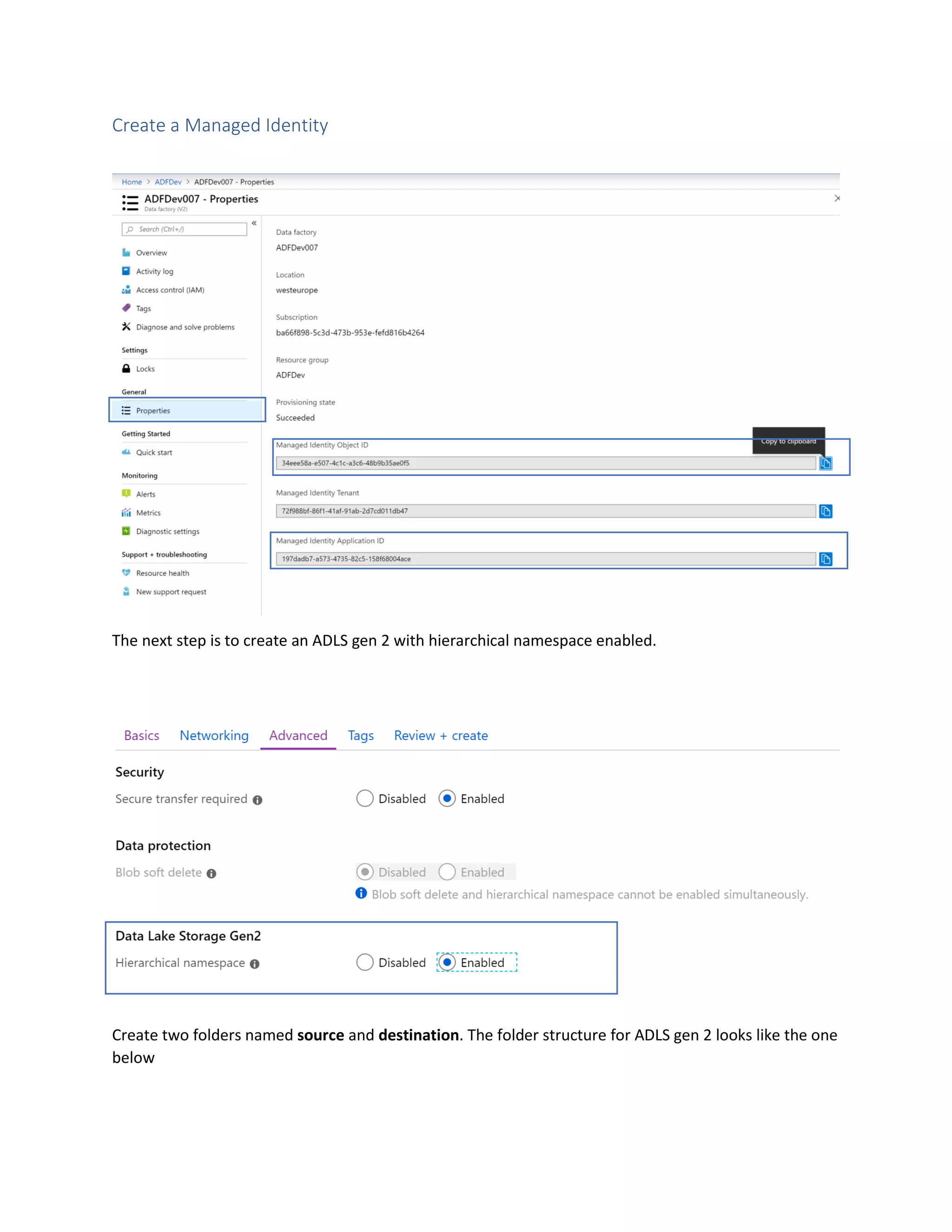Switch to the Tags tab

[361, 735]
